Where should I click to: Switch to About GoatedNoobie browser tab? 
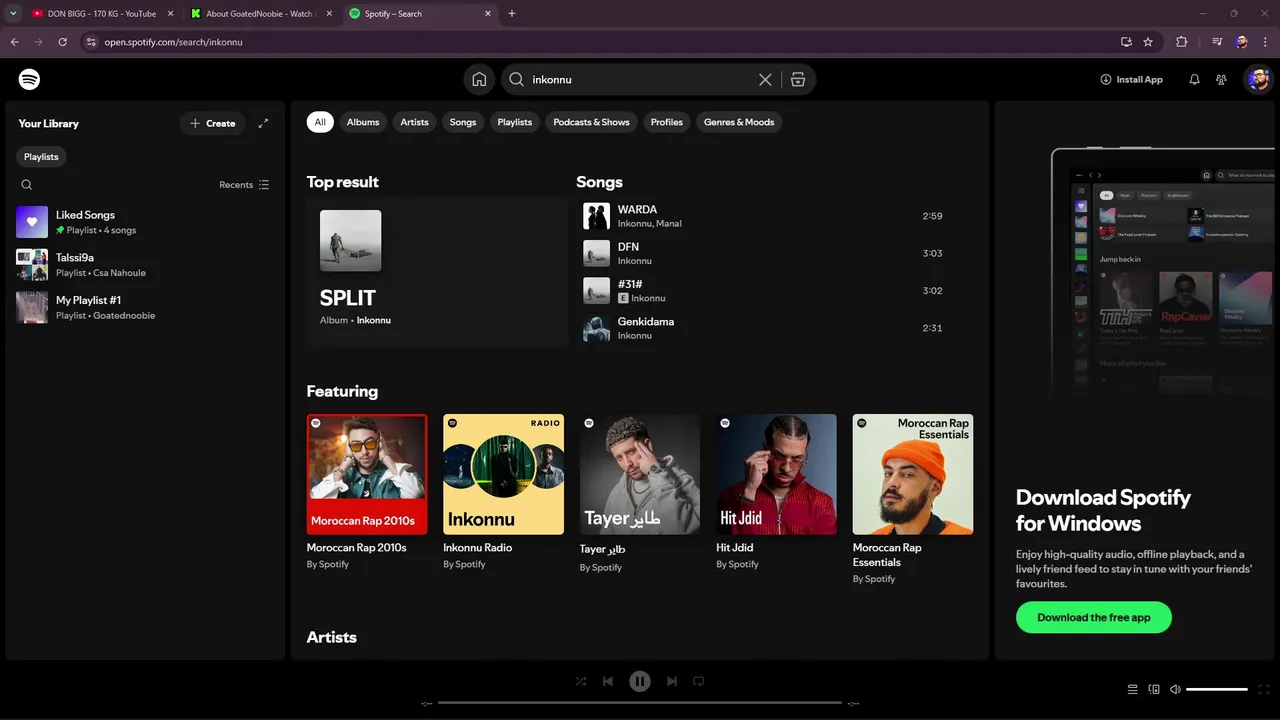[259, 14]
